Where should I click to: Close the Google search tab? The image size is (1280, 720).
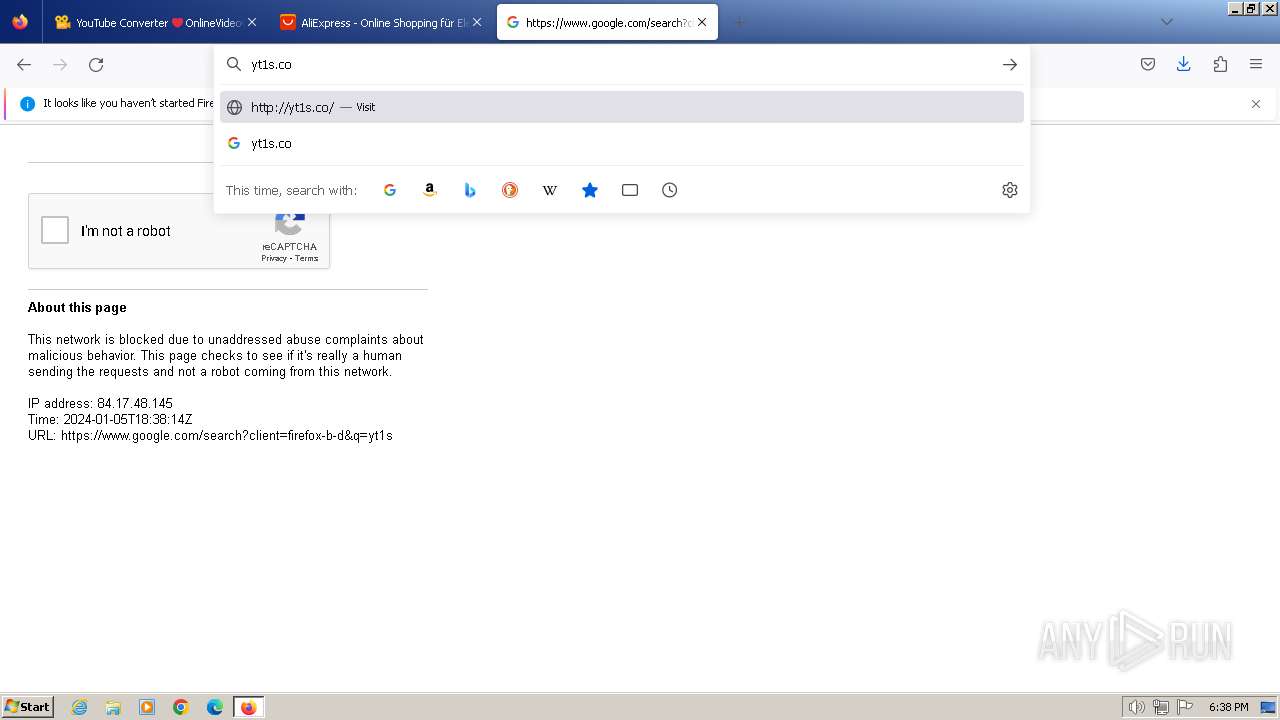[702, 22]
